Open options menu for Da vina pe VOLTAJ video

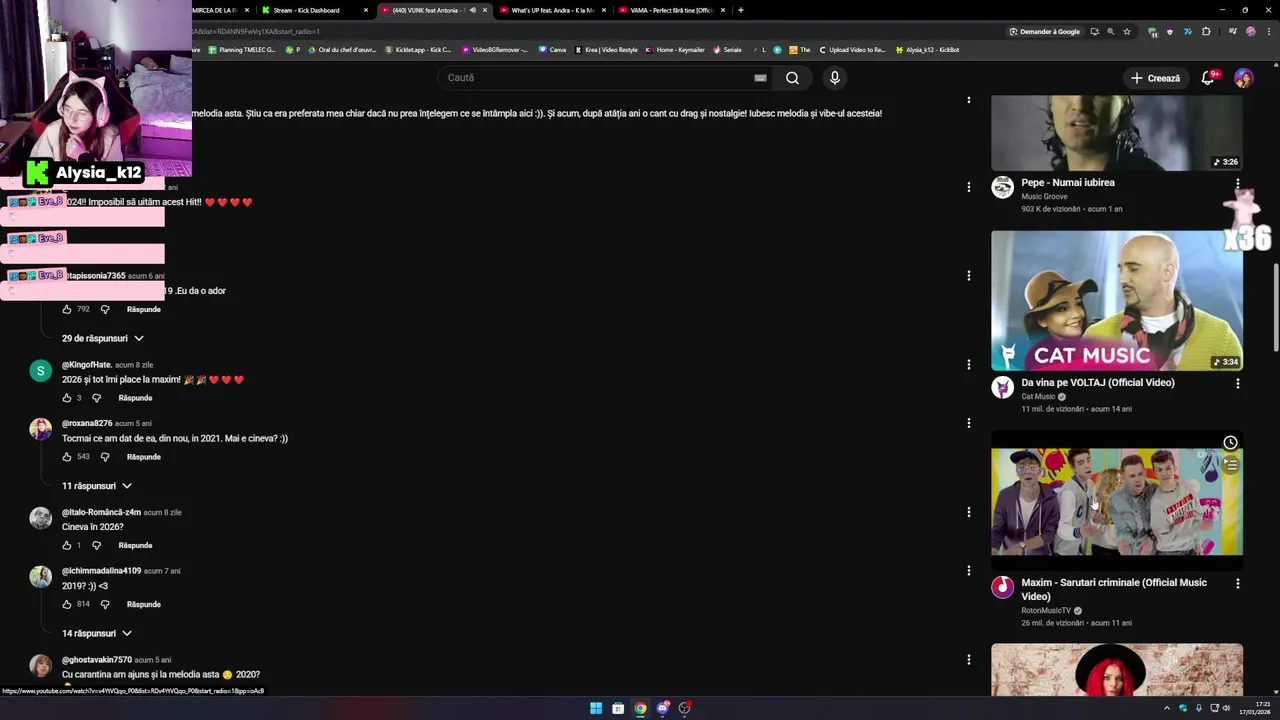point(1238,383)
